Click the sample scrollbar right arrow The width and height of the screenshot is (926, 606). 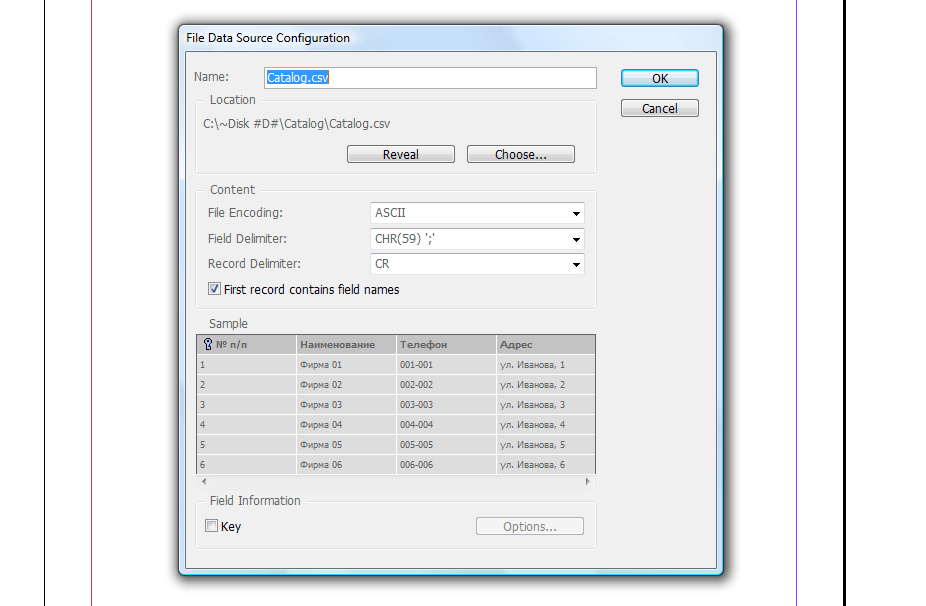(x=588, y=481)
